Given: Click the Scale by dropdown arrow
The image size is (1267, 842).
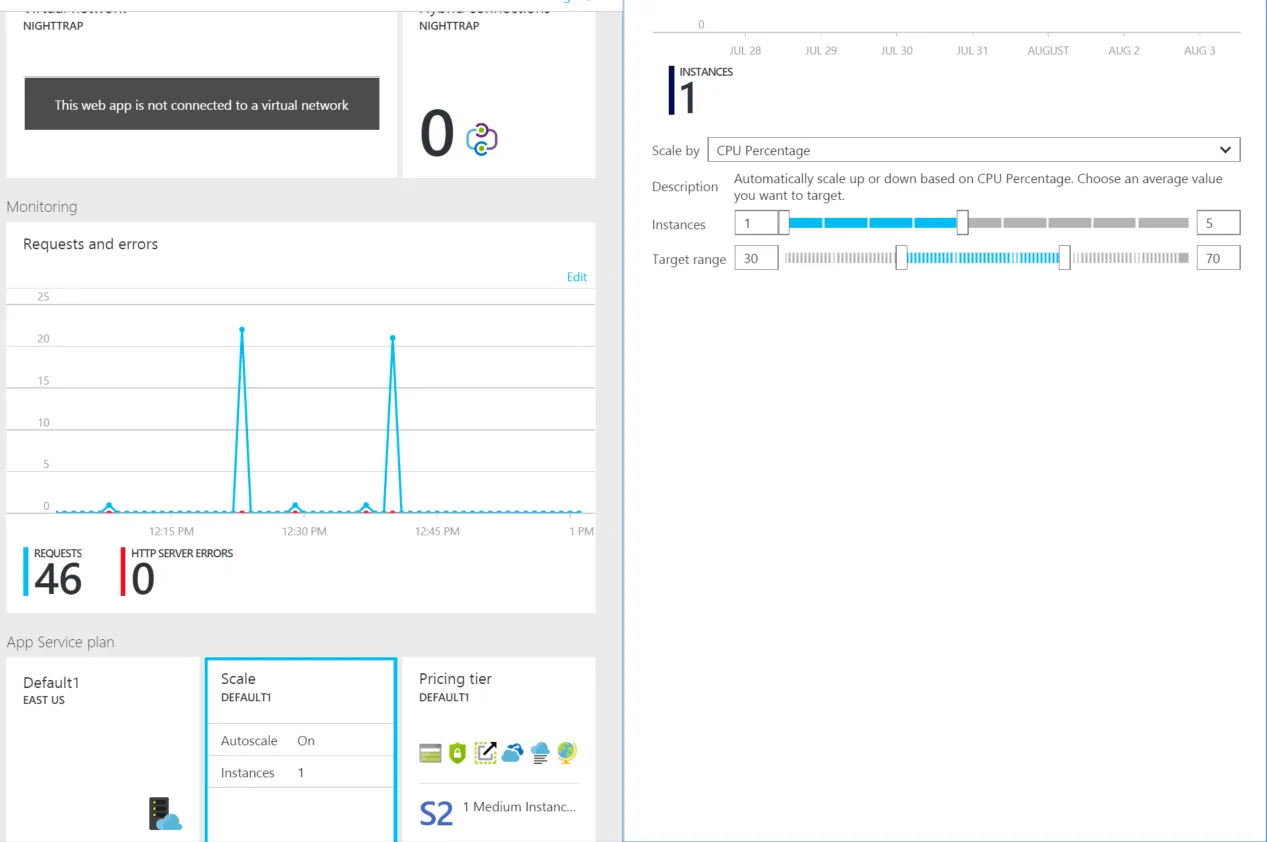Looking at the screenshot, I should click(1225, 150).
